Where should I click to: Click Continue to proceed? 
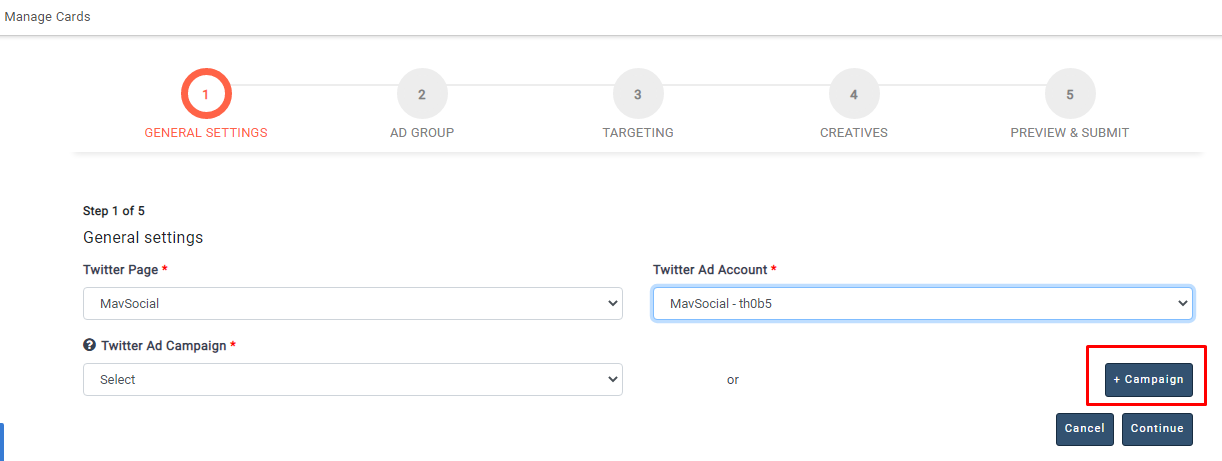(1157, 429)
